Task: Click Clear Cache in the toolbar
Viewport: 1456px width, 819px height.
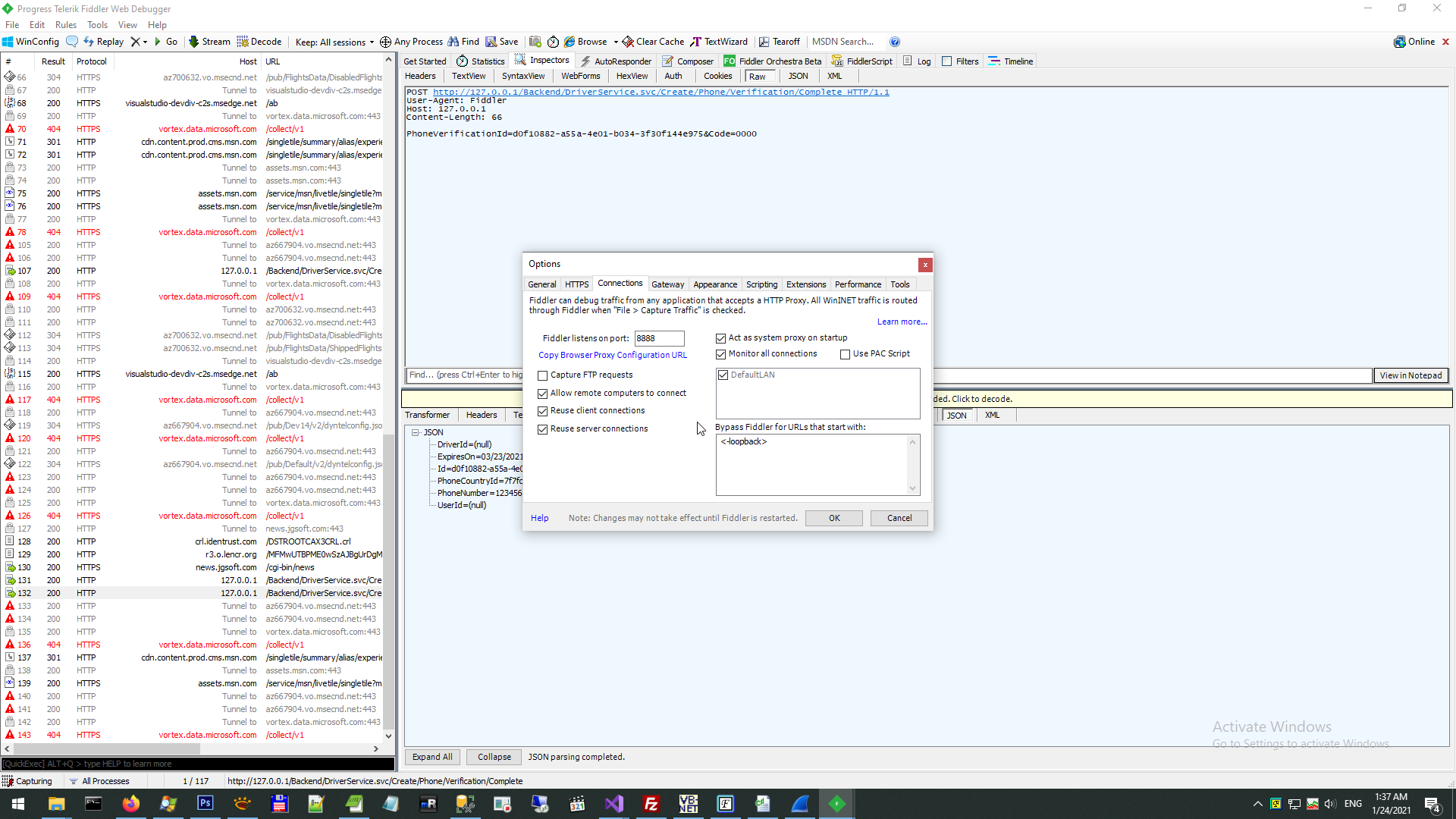Action: [653, 42]
